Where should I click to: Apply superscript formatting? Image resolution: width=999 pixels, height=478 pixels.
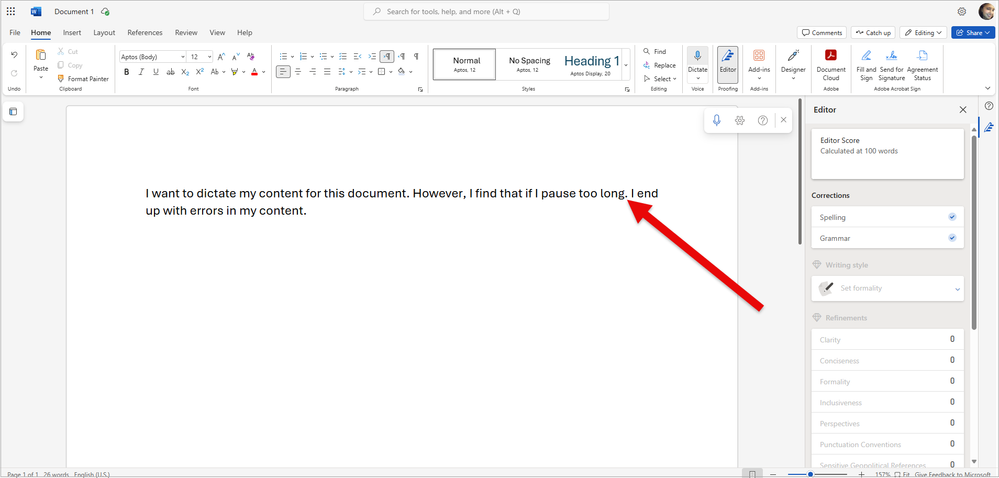(199, 71)
